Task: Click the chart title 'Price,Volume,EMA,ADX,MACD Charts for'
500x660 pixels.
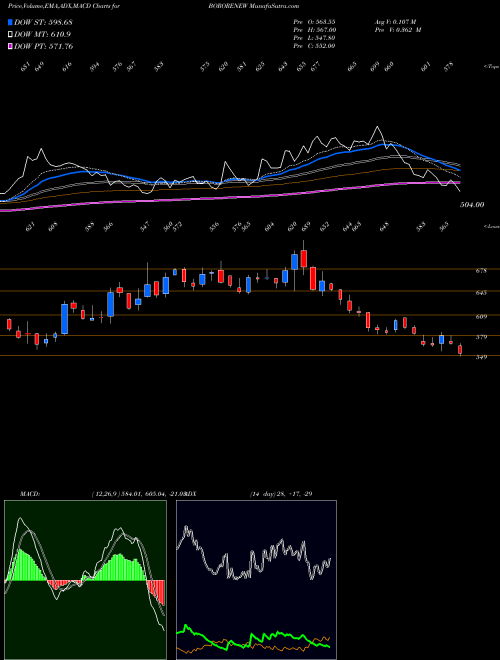Action: click(64, 6)
